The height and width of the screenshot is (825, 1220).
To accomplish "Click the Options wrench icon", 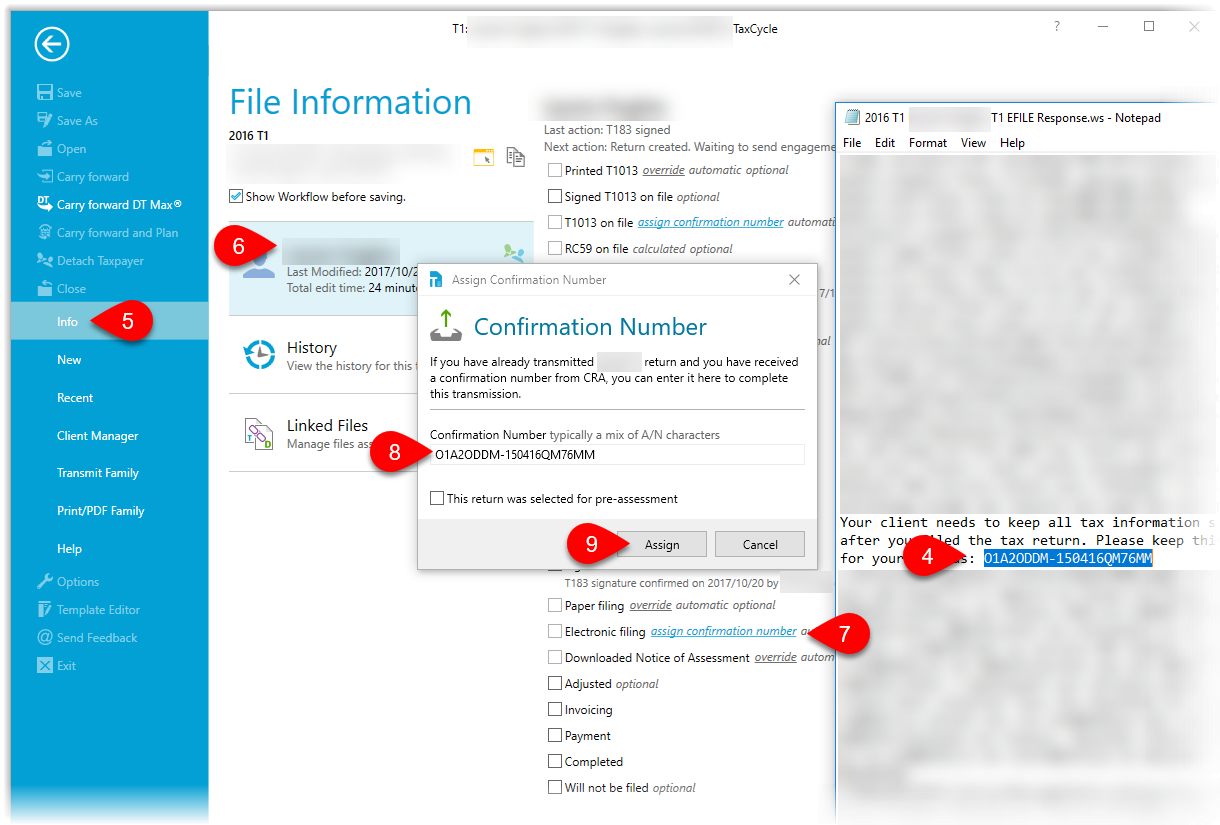I will coord(44,581).
